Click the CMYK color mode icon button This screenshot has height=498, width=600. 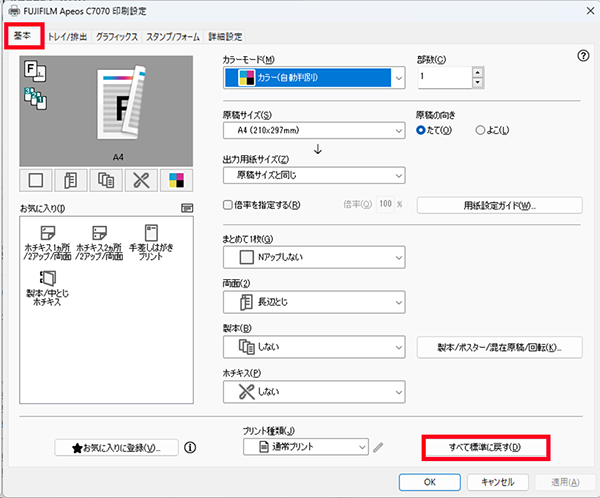pos(176,180)
